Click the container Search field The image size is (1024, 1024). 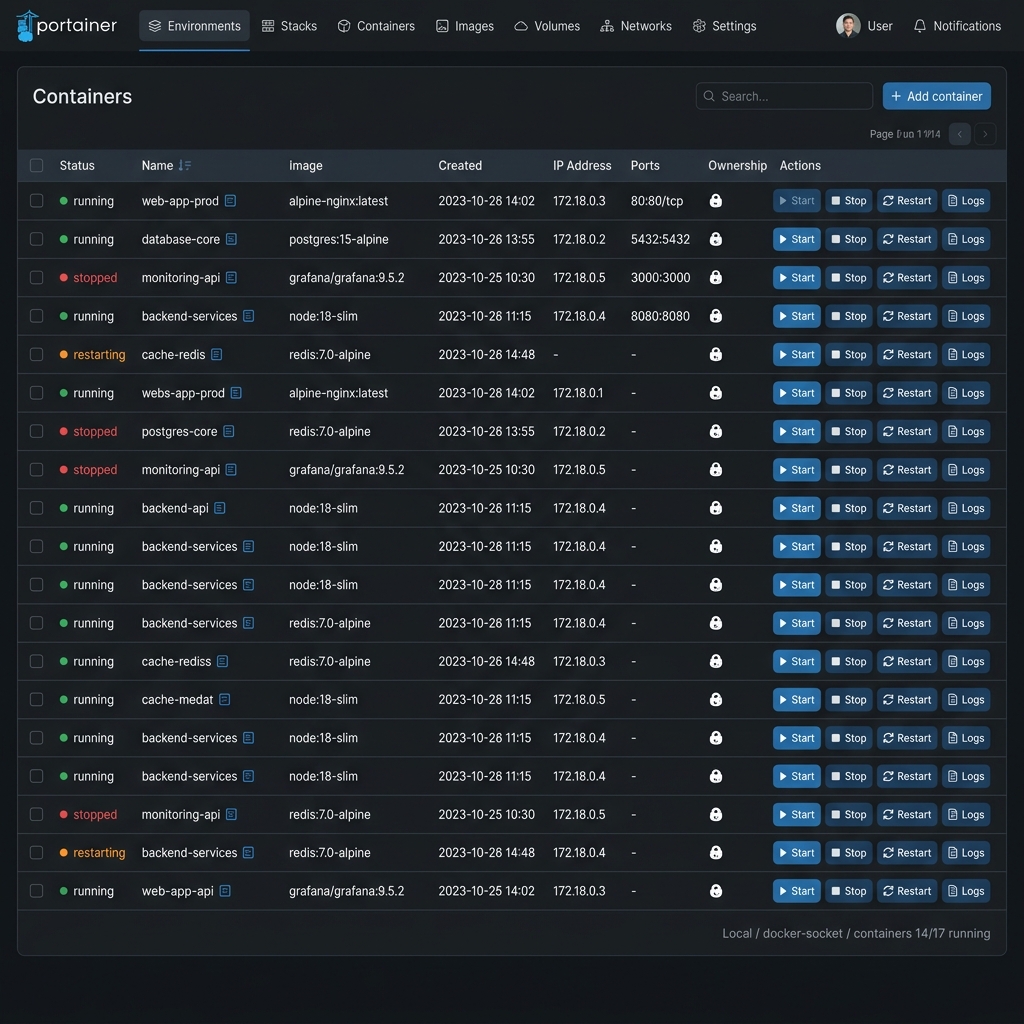click(x=784, y=96)
